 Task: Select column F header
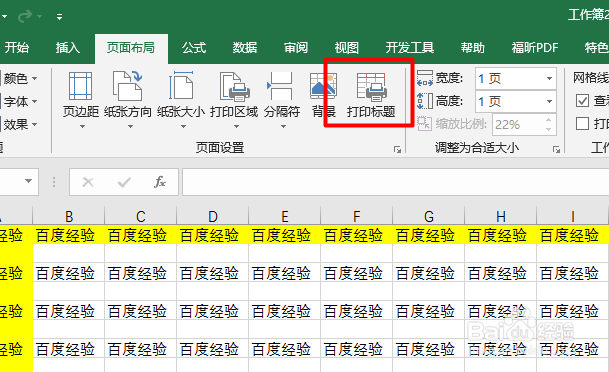pyautogui.click(x=357, y=216)
